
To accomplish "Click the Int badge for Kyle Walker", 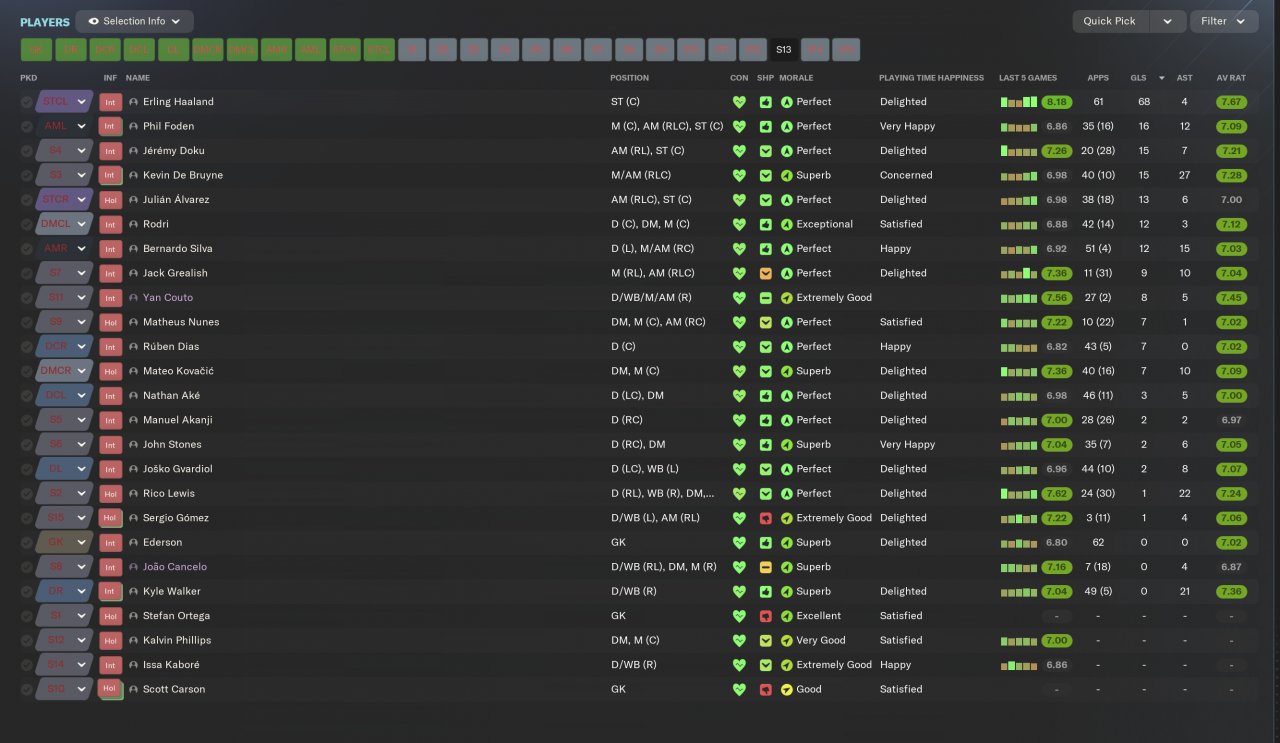I will 110,592.
